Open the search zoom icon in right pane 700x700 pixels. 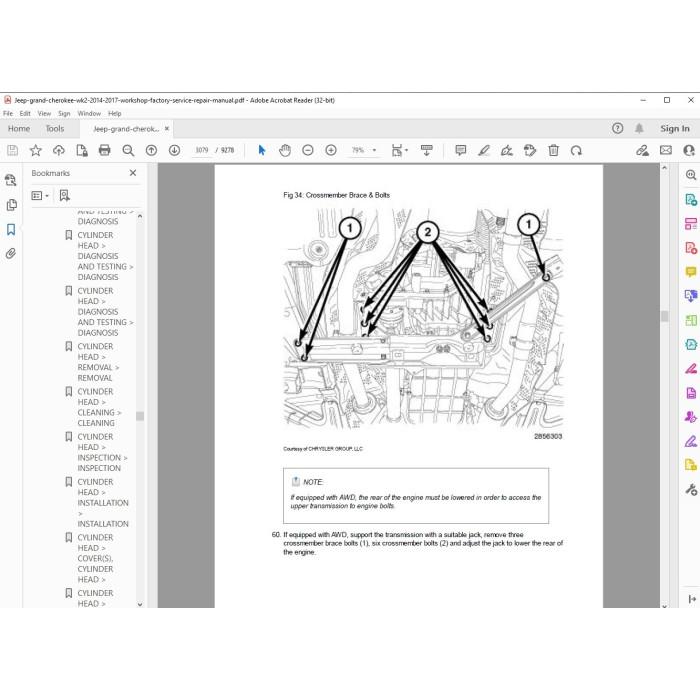(x=691, y=175)
